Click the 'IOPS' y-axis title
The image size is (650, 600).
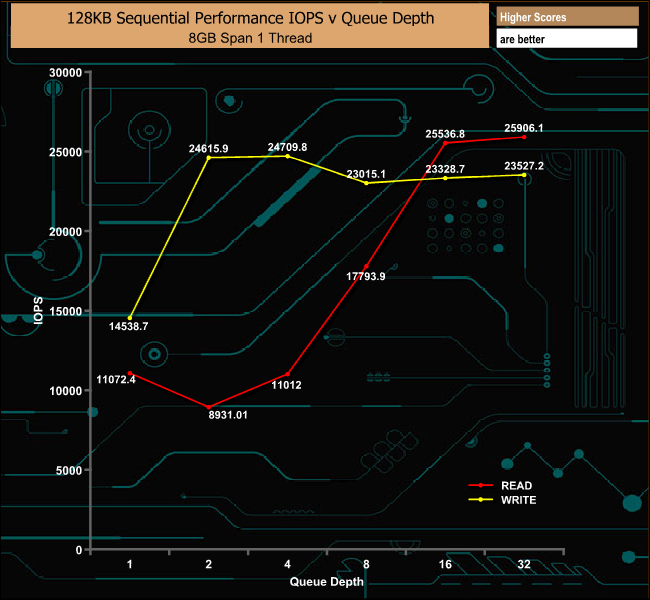(x=38, y=311)
